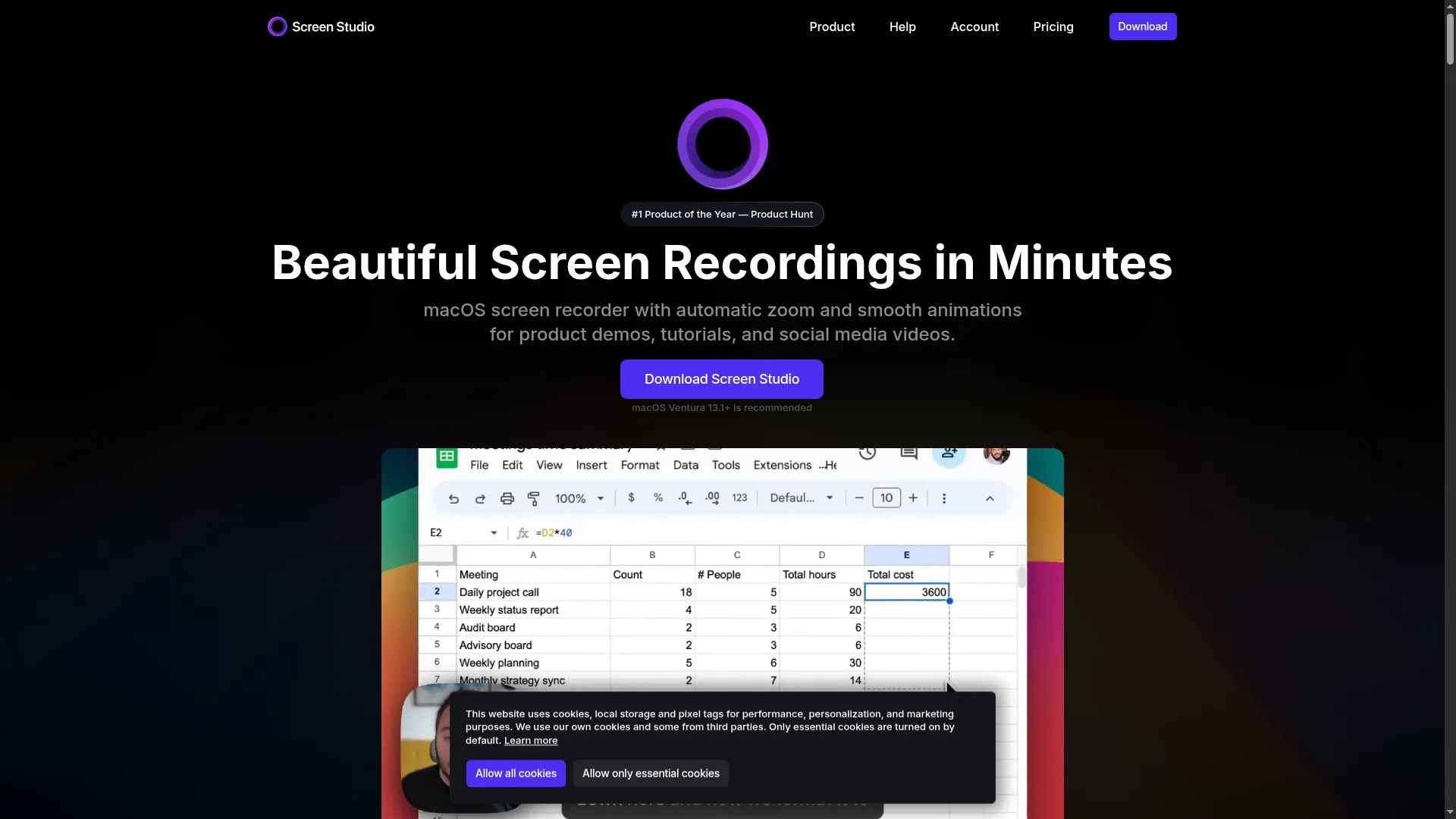This screenshot has width=1456, height=819.
Task: Click the share add-person icon
Action: pyautogui.click(x=949, y=457)
